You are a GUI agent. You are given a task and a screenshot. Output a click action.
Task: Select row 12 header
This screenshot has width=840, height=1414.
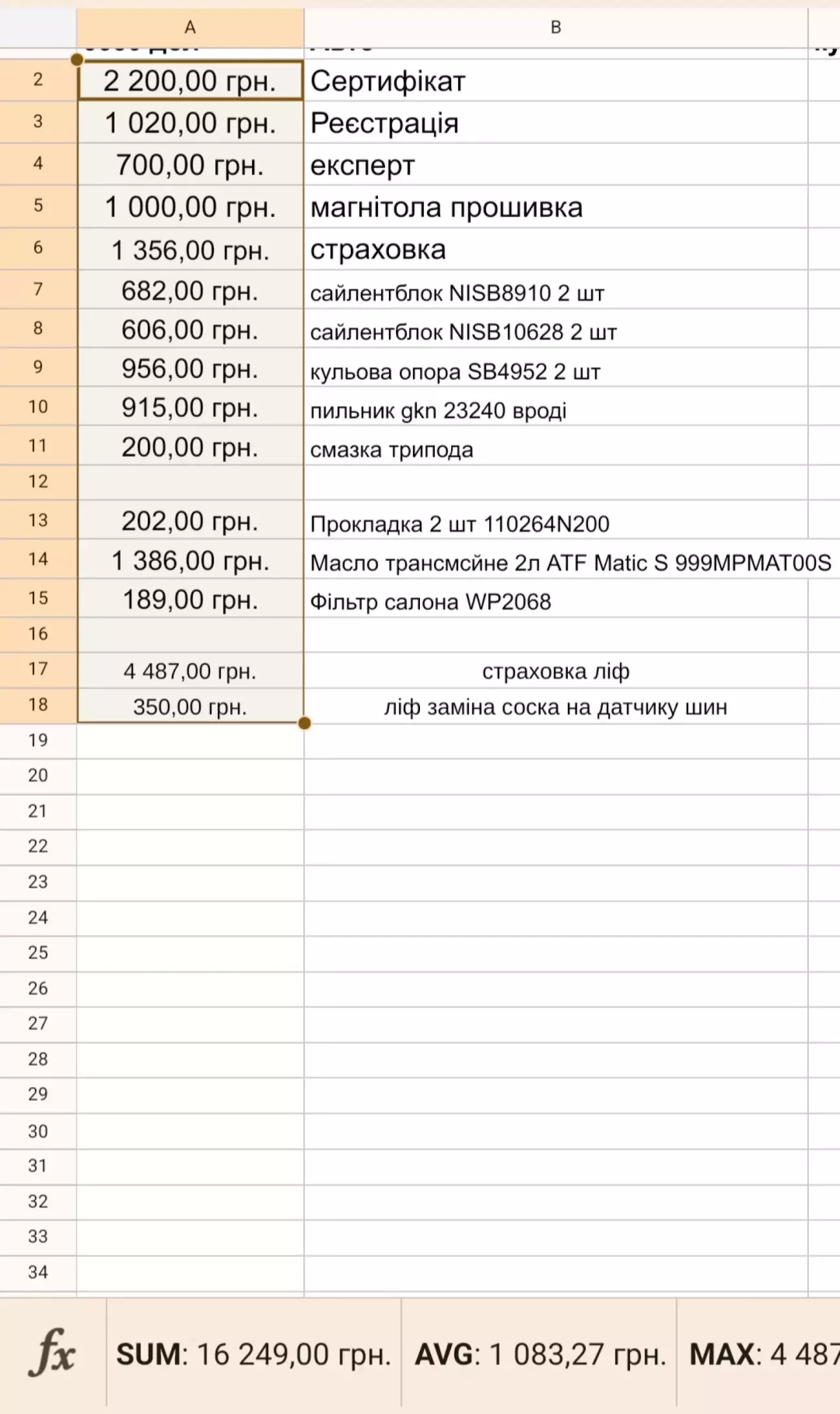point(38,482)
